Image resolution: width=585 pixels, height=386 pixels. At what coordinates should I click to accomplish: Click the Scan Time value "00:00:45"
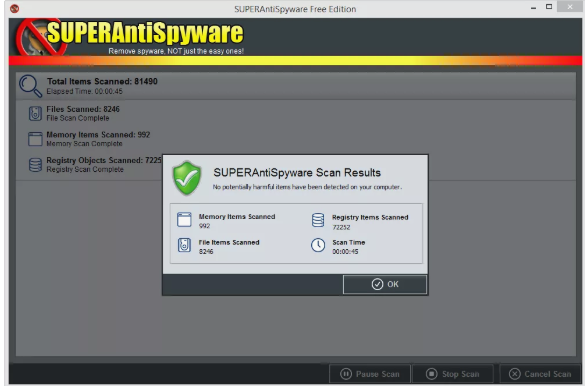coord(345,252)
